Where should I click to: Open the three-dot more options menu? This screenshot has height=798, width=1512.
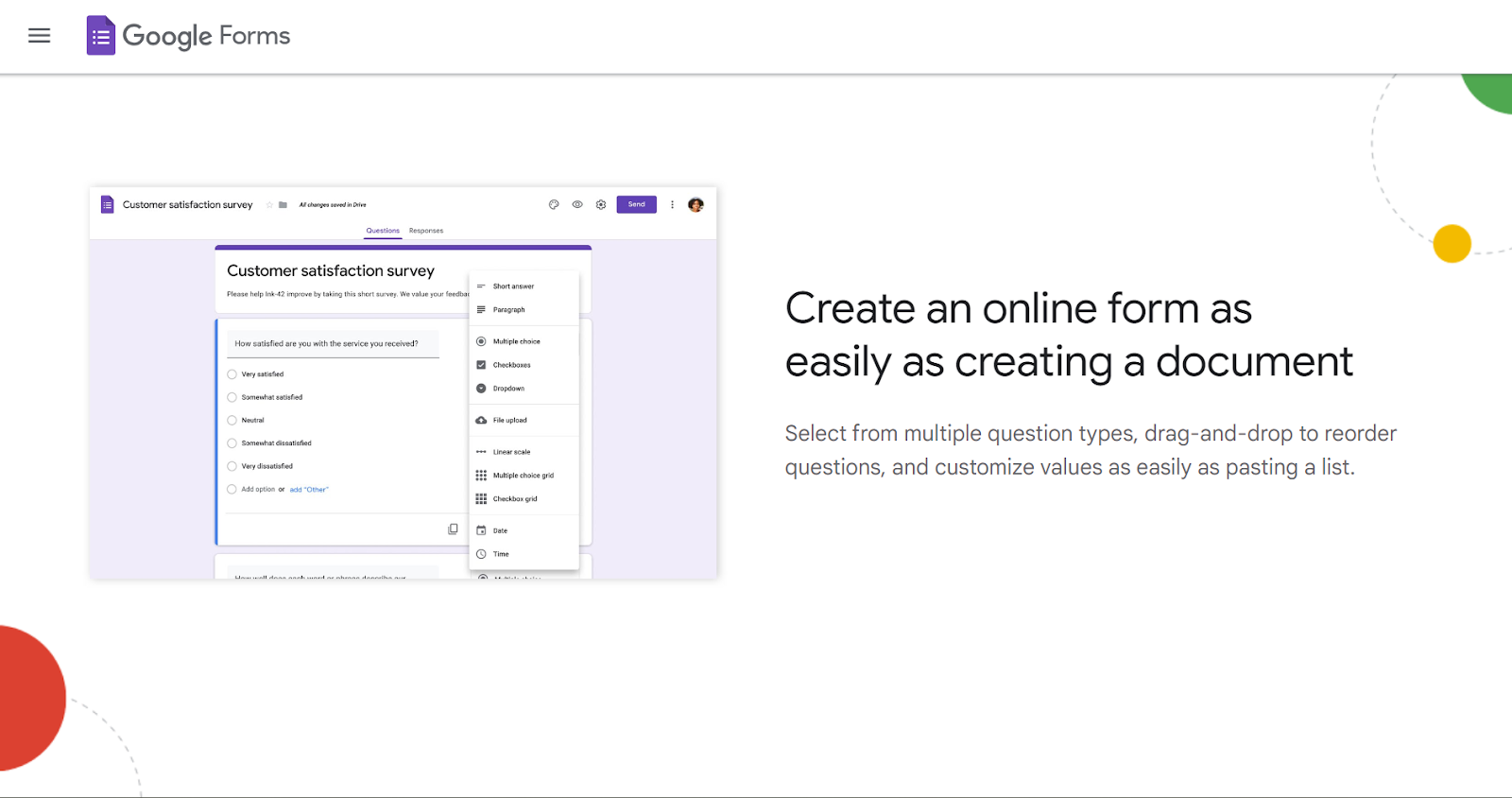coord(673,204)
